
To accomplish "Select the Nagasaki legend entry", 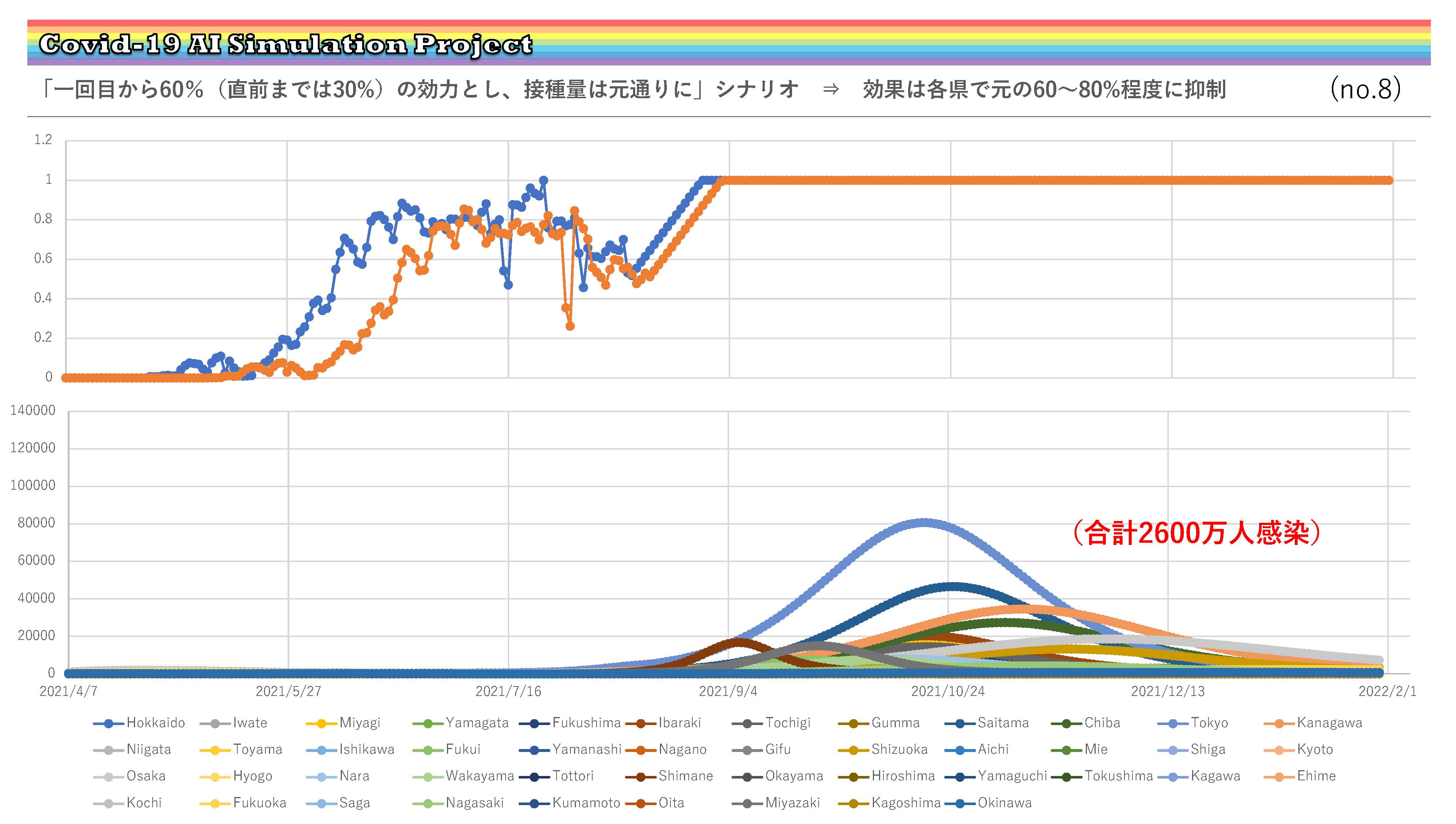I will [458, 803].
